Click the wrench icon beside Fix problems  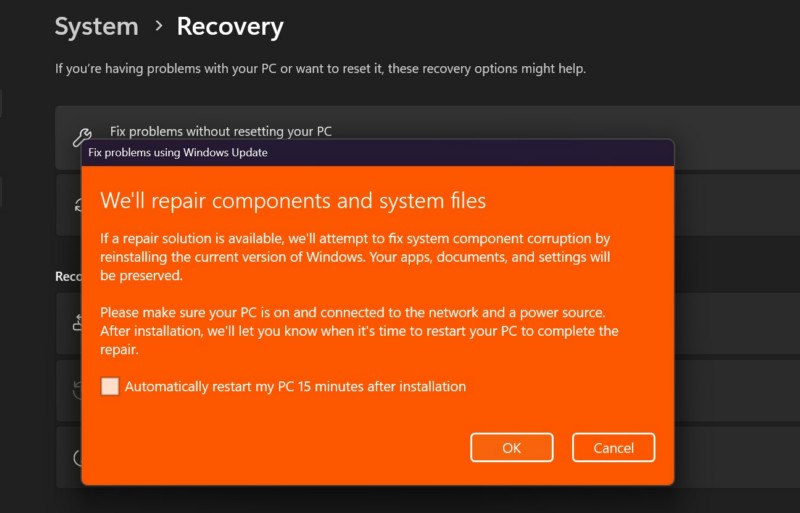(x=82, y=136)
